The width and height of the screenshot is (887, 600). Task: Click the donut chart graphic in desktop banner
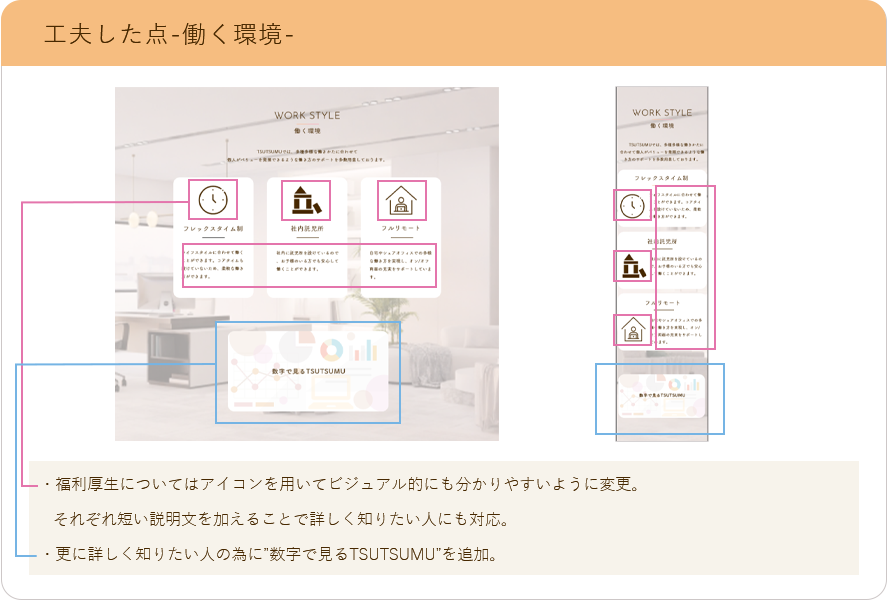click(x=331, y=350)
